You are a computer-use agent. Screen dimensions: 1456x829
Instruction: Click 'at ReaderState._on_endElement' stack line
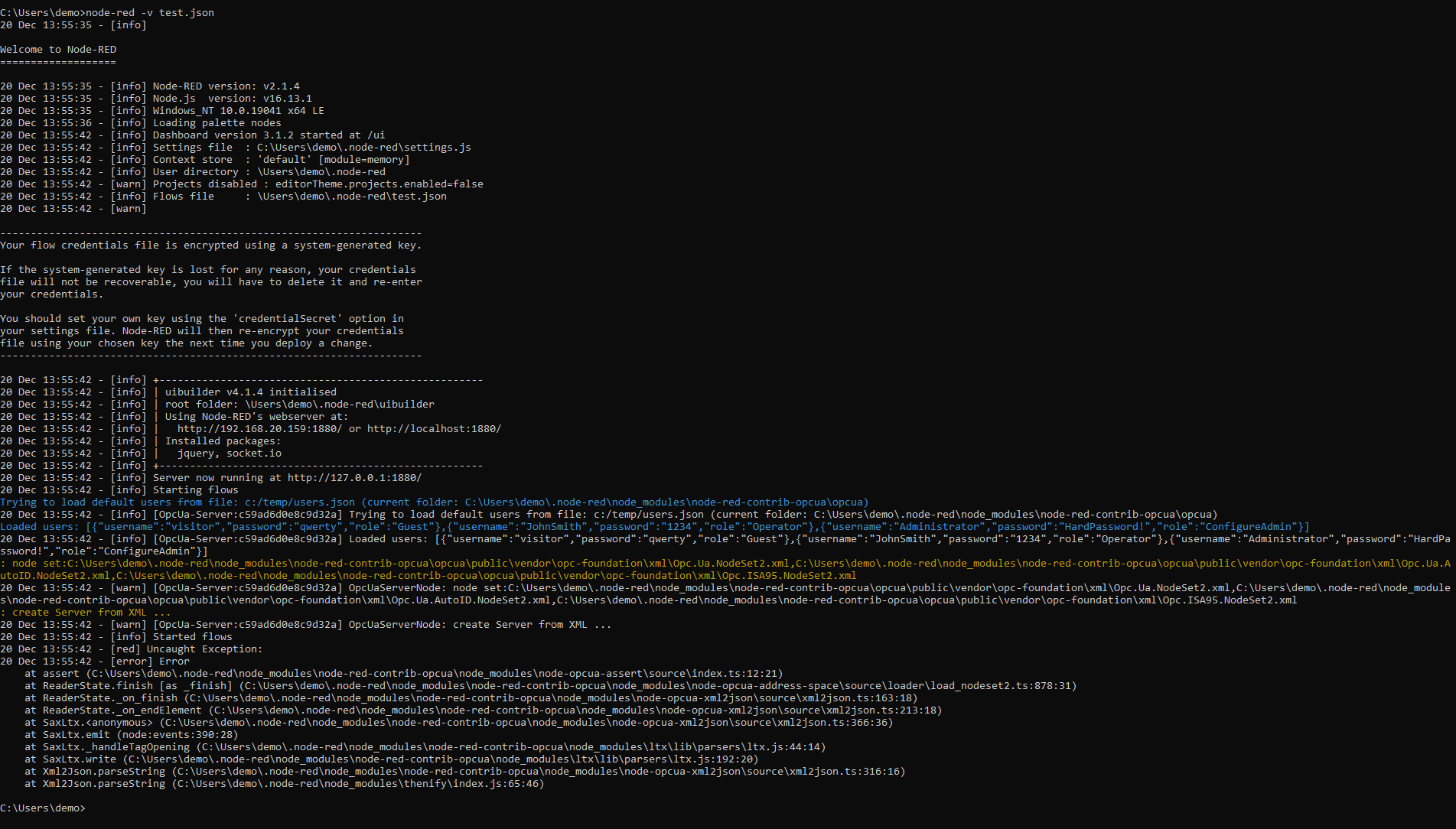click(x=484, y=710)
